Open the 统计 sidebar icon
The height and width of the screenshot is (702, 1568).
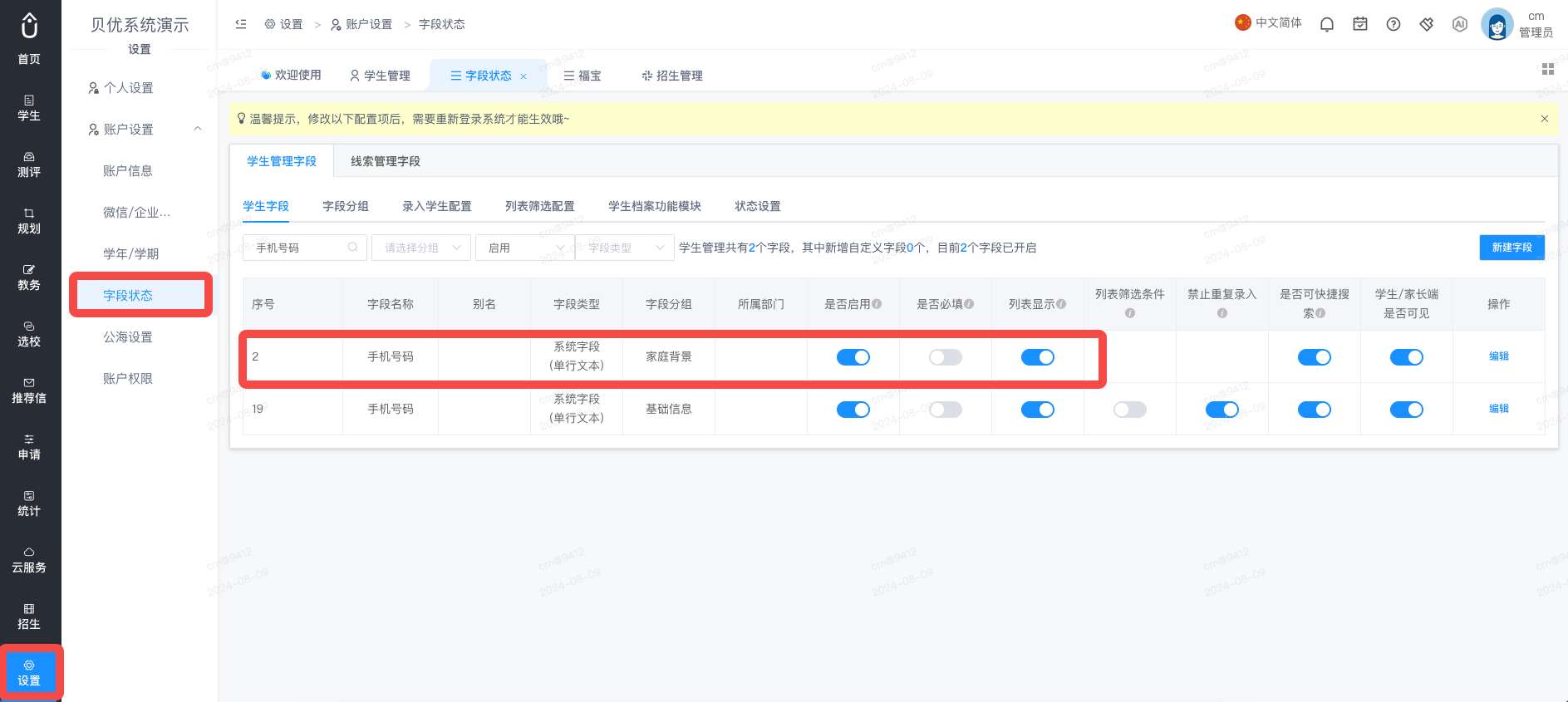pyautogui.click(x=29, y=503)
